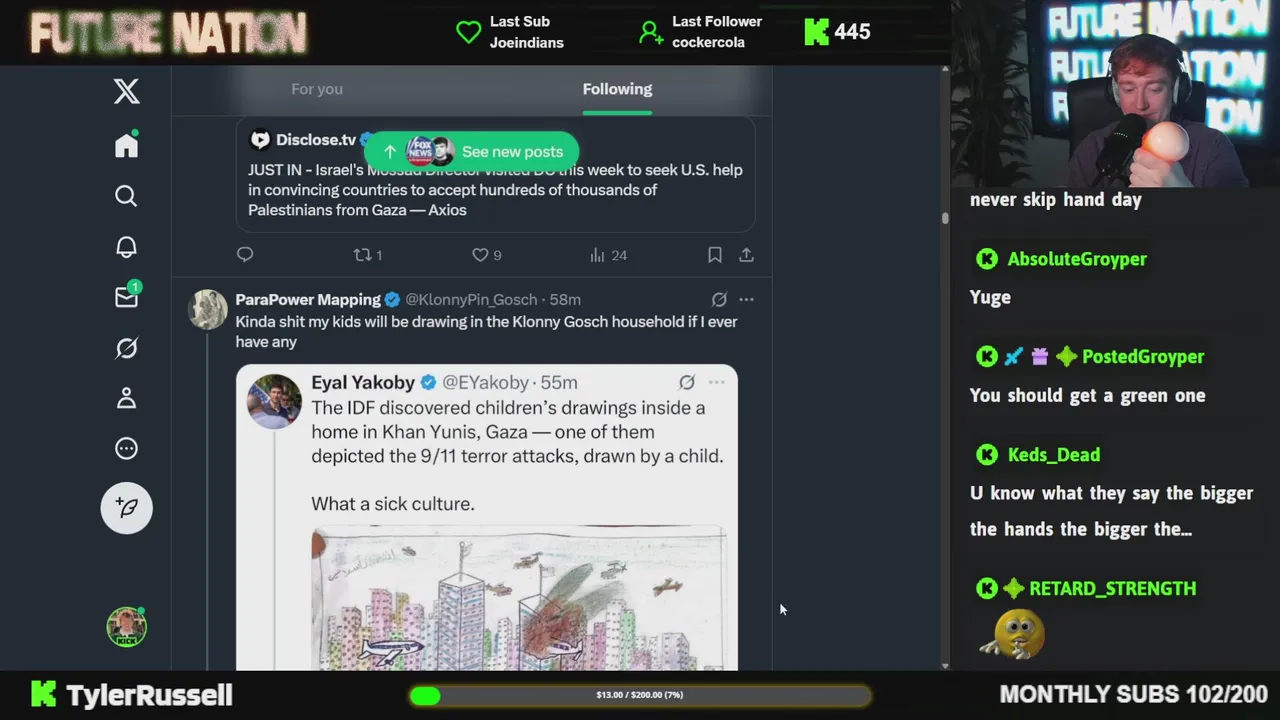Image resolution: width=1280 pixels, height=720 pixels.
Task: Click See new posts pill
Action: point(471,151)
